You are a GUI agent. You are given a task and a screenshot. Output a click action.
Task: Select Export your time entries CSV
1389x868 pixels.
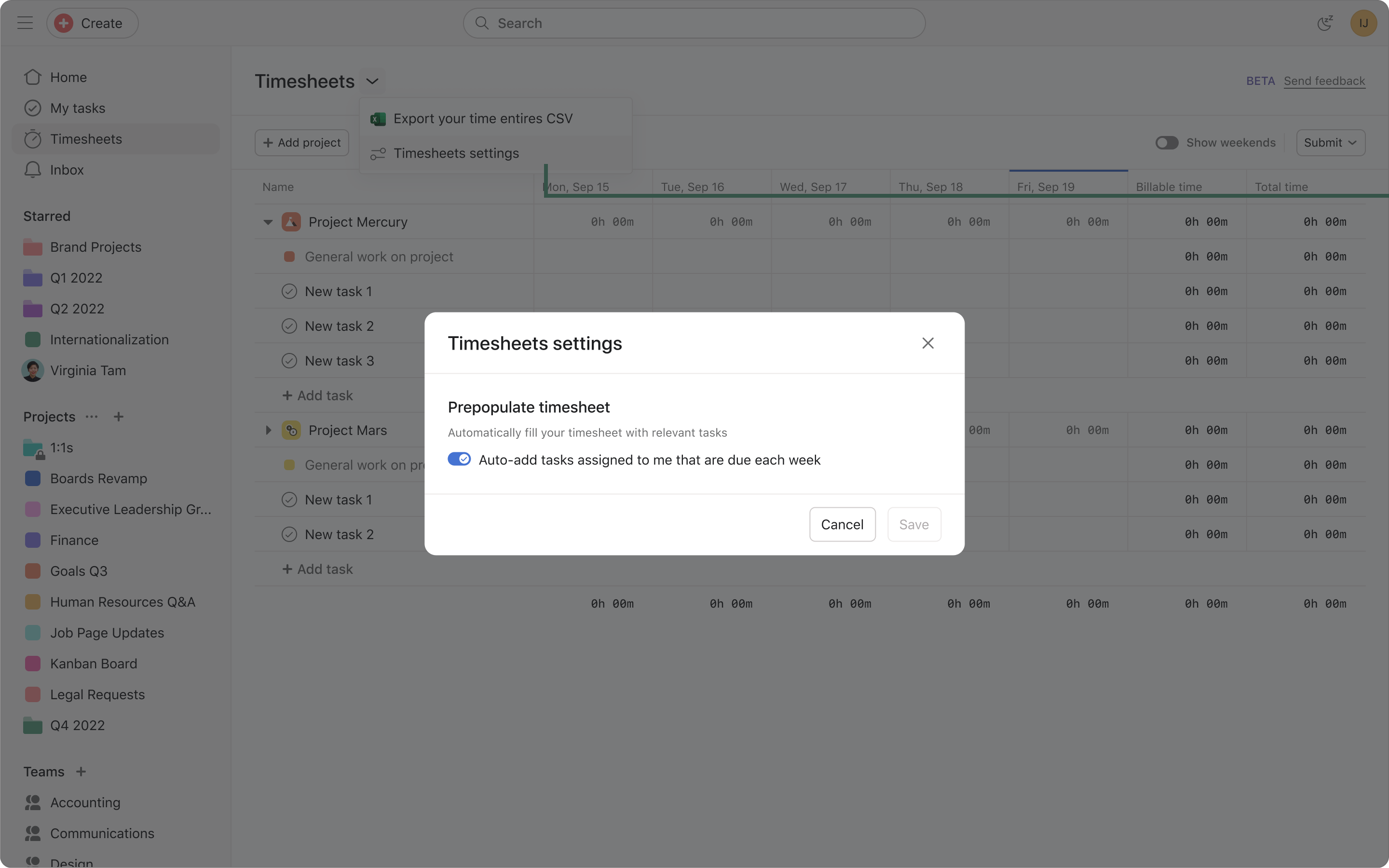pyautogui.click(x=482, y=118)
